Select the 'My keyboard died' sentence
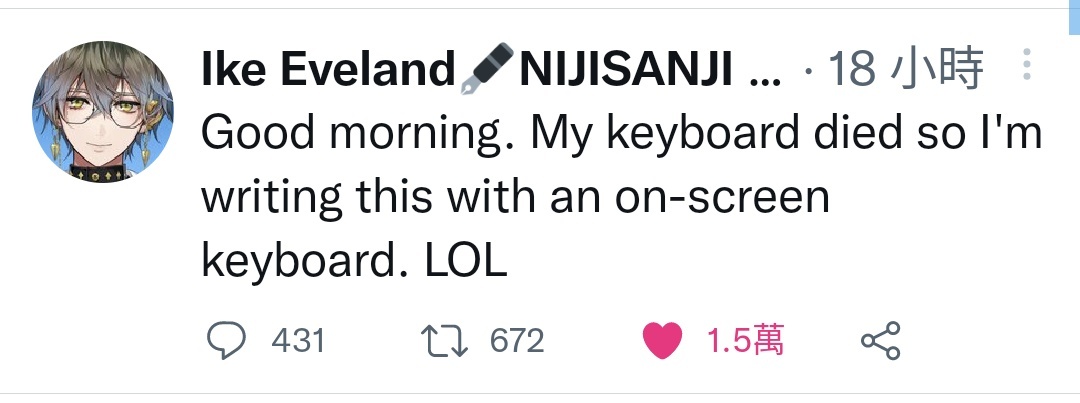The height and width of the screenshot is (403, 1080). point(716,134)
